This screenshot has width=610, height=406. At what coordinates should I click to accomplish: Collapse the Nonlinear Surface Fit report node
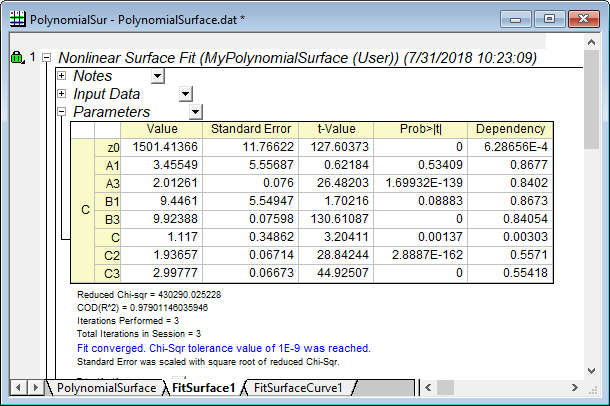[x=47, y=58]
